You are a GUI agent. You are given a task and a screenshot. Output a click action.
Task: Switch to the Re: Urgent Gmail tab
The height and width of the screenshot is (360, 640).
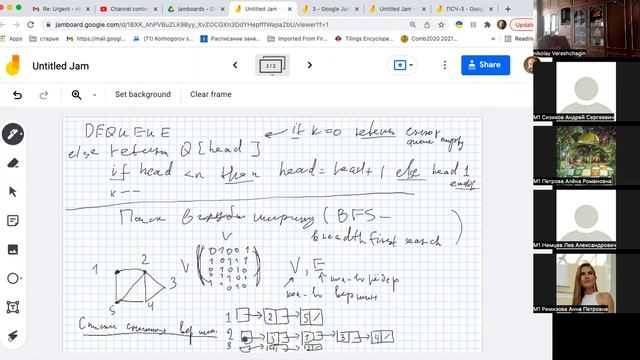61,9
